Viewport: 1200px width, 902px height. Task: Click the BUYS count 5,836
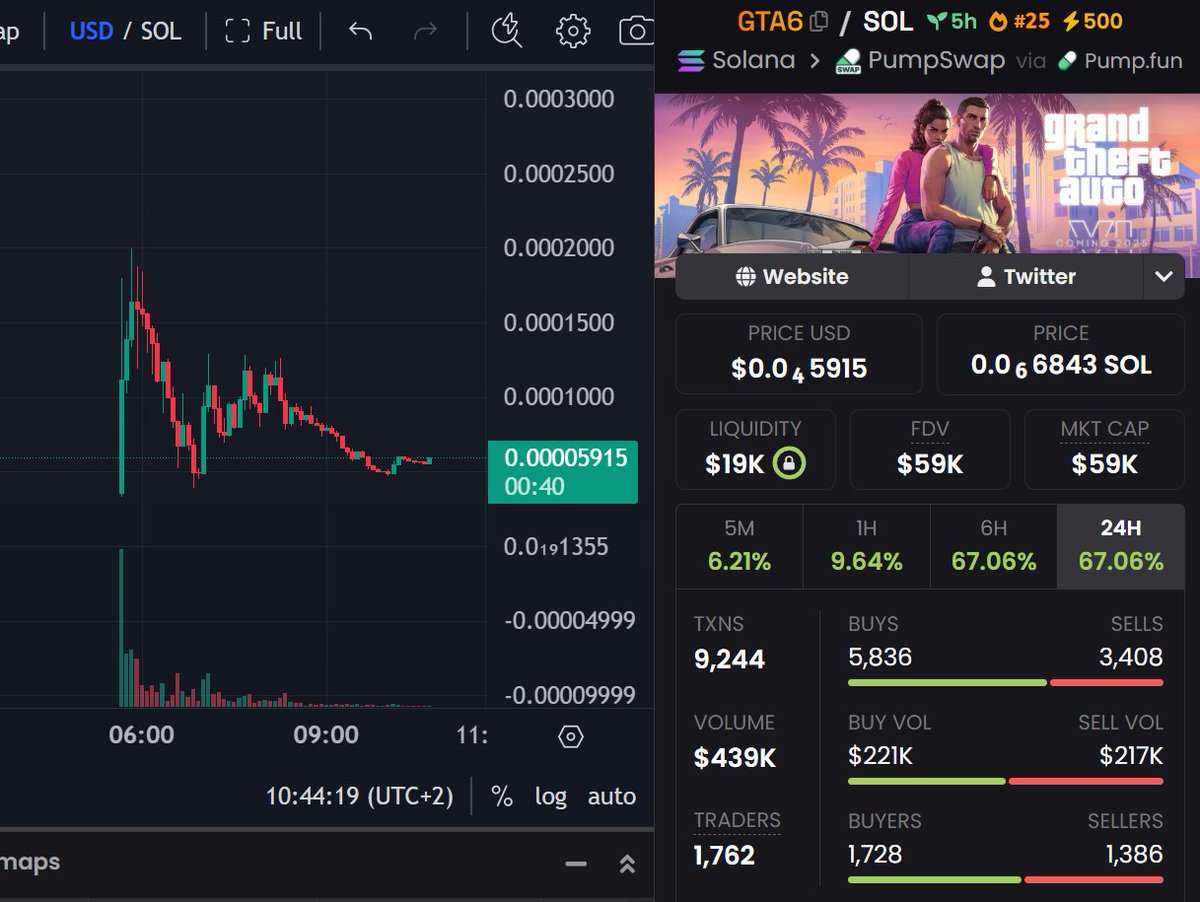click(880, 657)
